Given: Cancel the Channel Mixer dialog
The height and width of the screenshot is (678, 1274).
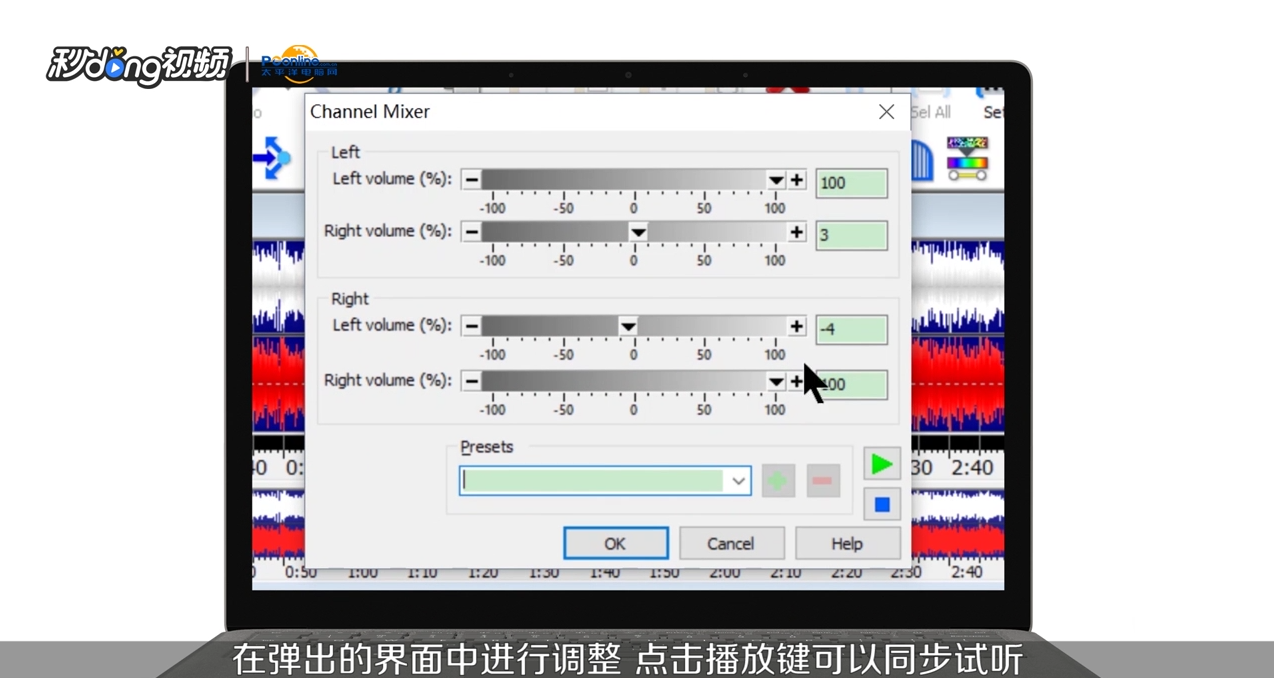Looking at the screenshot, I should tap(731, 544).
